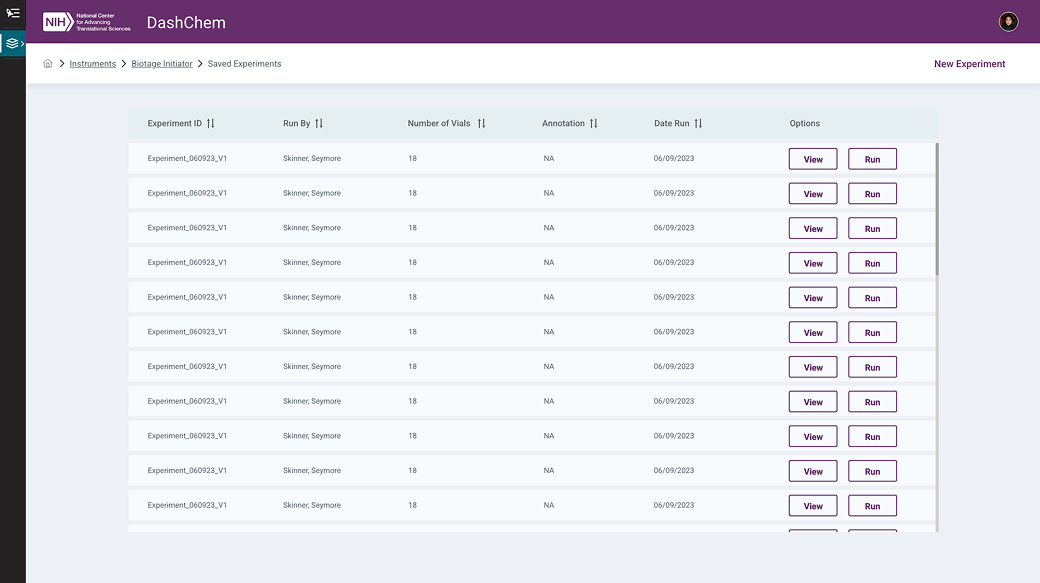Open the user profile avatar

[x=1008, y=22]
